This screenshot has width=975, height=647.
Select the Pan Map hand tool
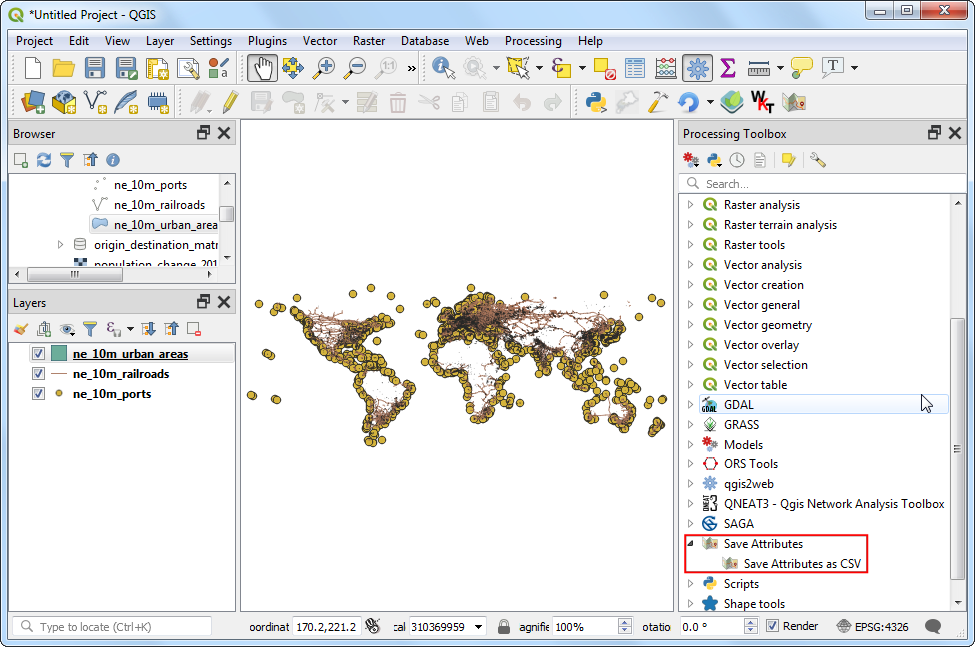262,68
